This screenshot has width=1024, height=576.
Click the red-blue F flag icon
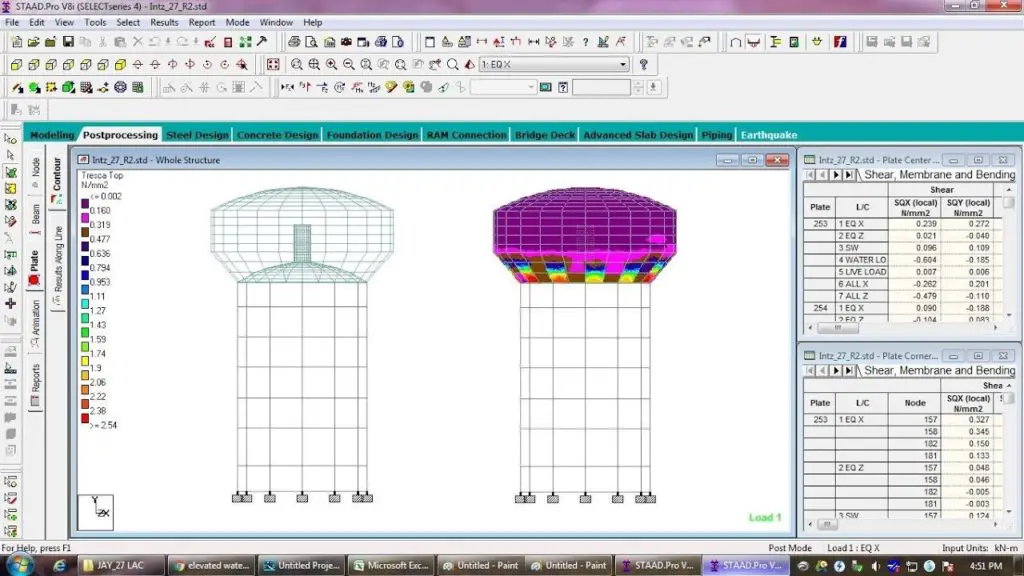pos(840,42)
